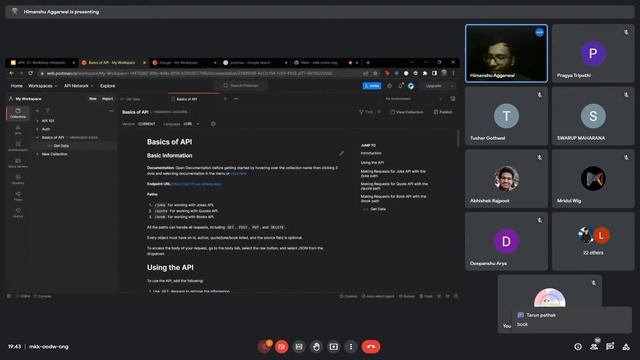The height and width of the screenshot is (360, 640).
Task: Open History sidebar icon
Action: [x=18, y=213]
